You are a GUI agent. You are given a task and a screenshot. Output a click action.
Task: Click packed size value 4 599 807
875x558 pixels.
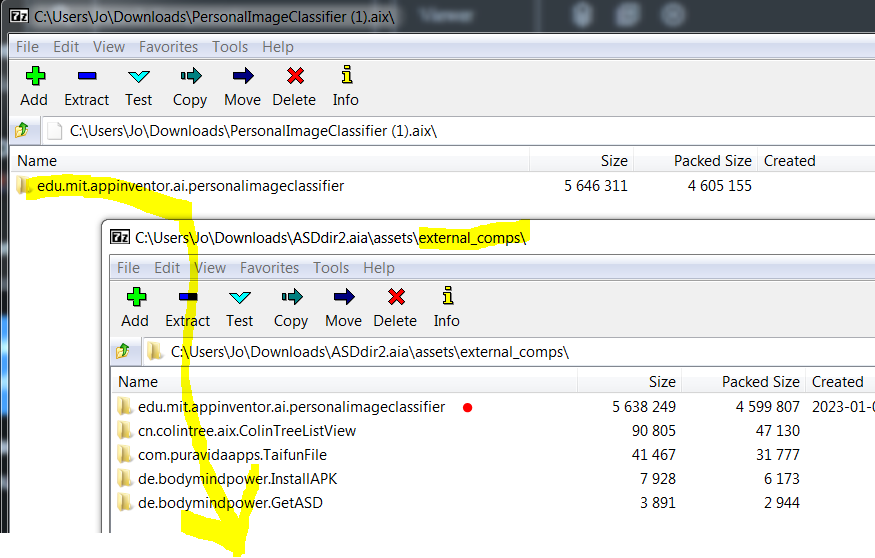point(767,407)
